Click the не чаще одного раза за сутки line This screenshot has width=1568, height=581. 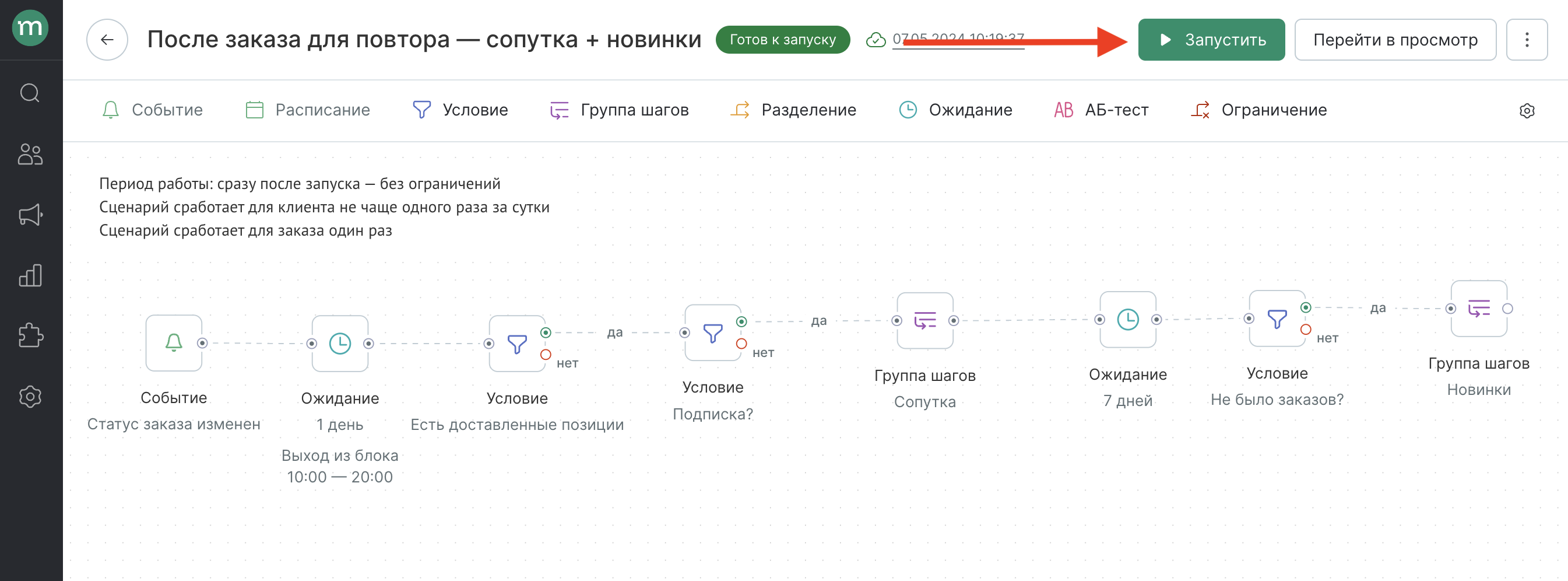[324, 207]
